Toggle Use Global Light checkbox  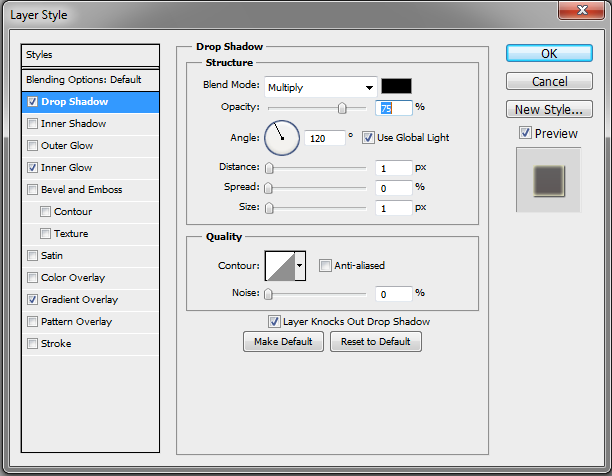(x=368, y=138)
